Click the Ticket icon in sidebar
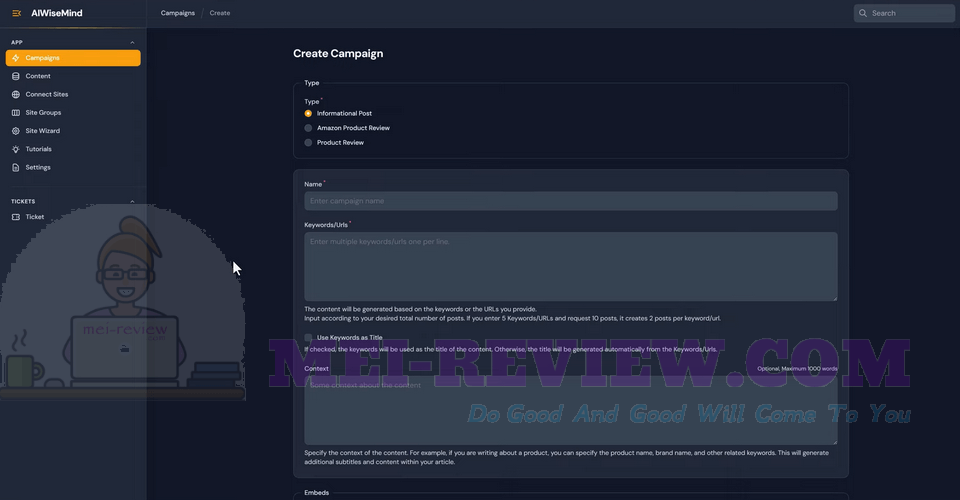The width and height of the screenshot is (960, 500). point(16,217)
